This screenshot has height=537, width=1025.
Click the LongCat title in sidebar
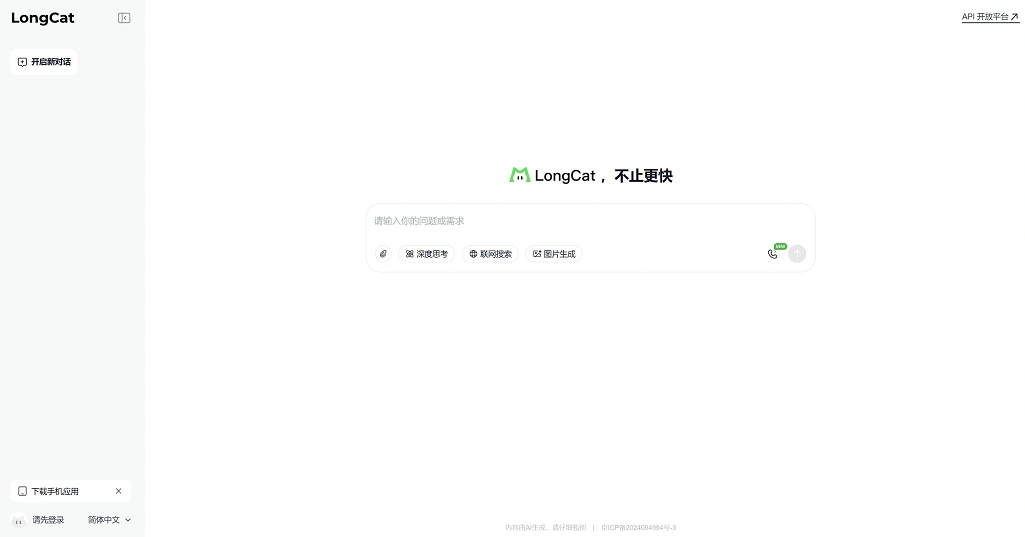43,18
